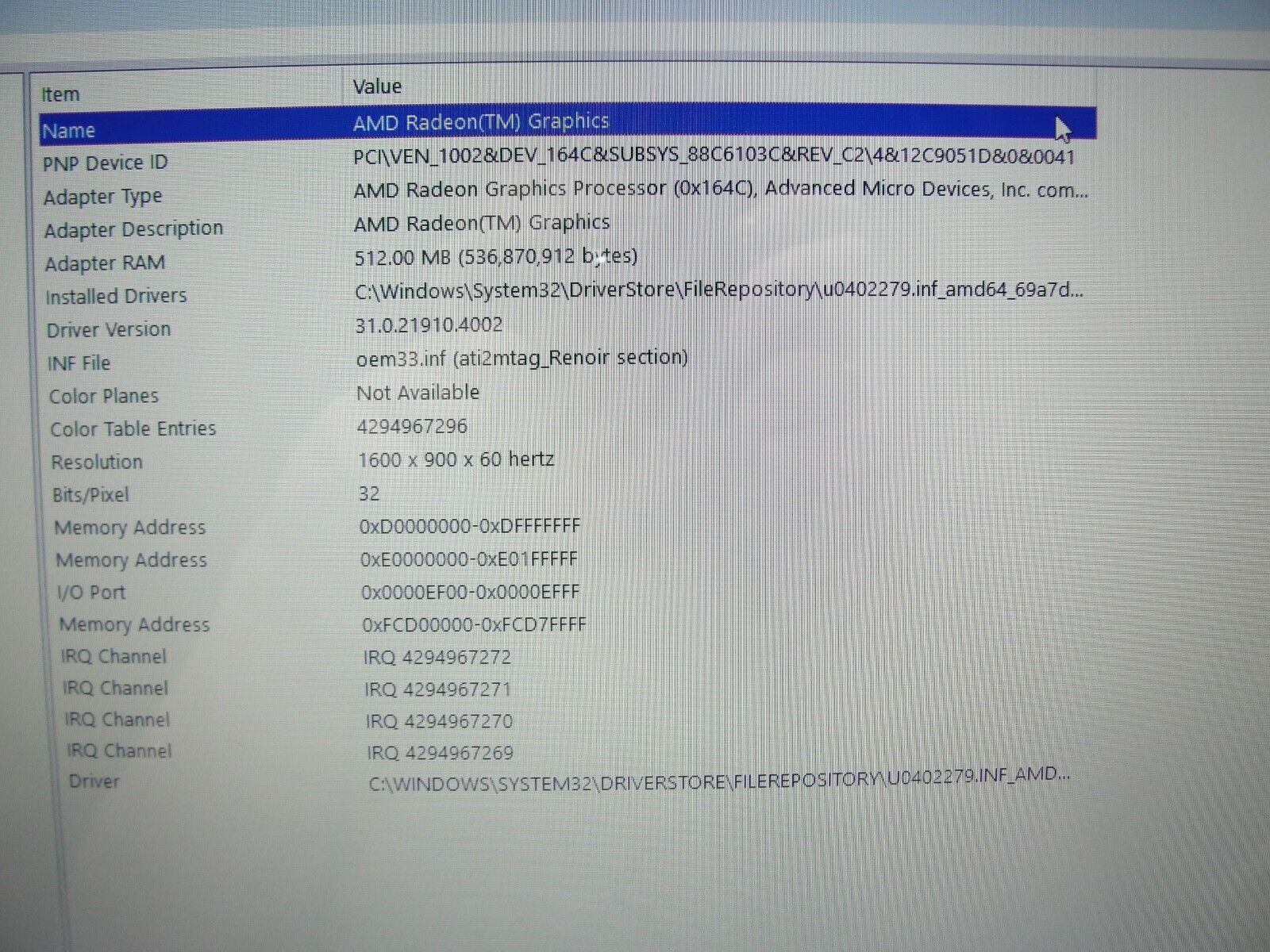Select the Adapter RAM row
This screenshot has width=1270, height=952.
565,259
